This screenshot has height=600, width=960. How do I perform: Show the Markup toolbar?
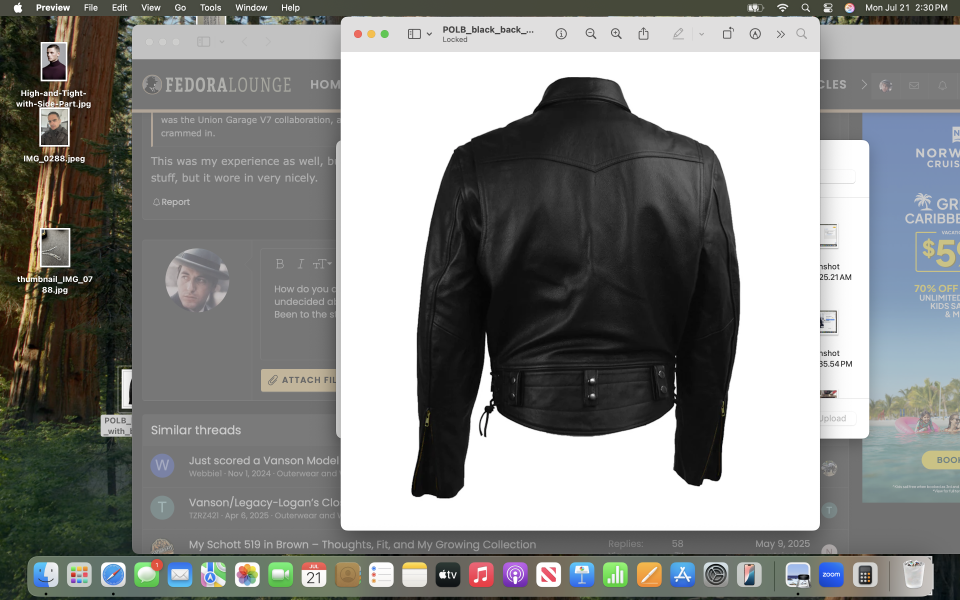click(755, 34)
